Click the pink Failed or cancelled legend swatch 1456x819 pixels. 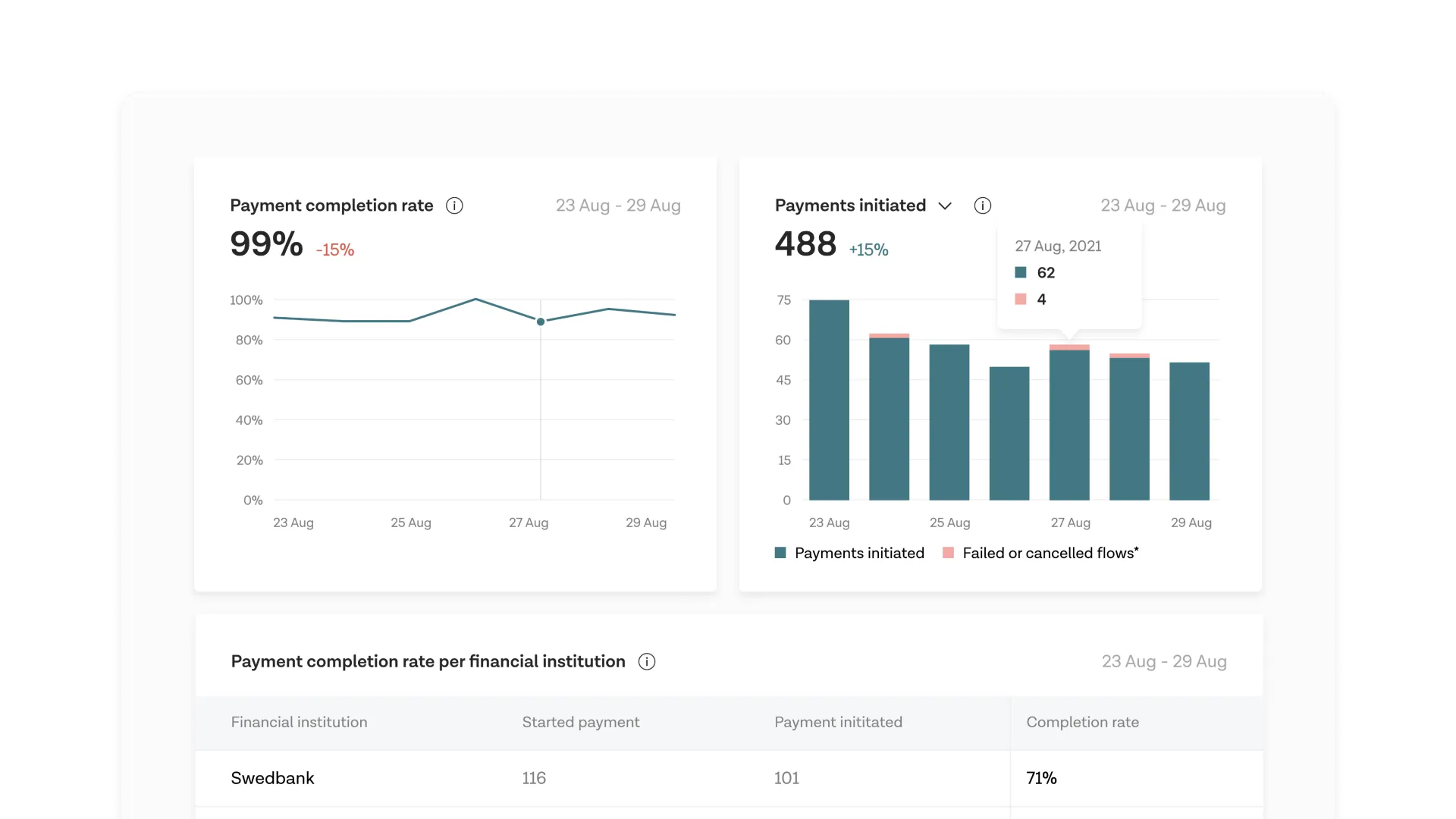pyautogui.click(x=948, y=553)
